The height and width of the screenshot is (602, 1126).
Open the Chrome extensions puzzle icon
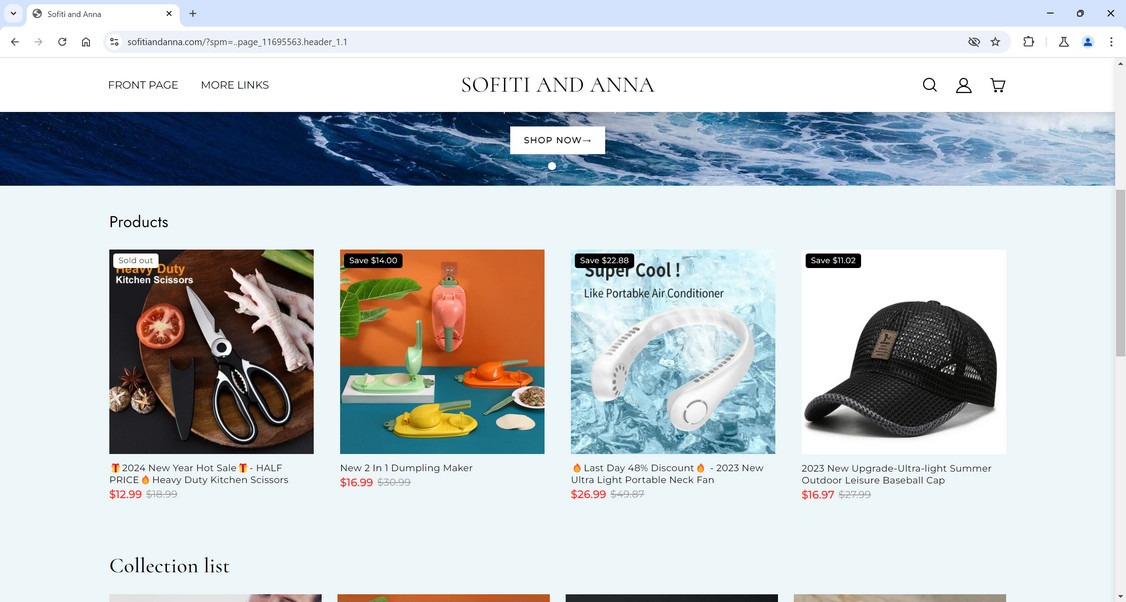pos(1028,42)
